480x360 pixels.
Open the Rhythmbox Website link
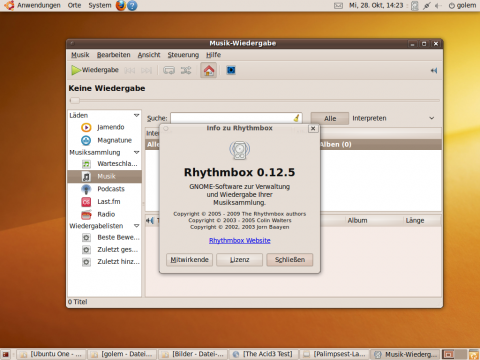tap(240, 240)
